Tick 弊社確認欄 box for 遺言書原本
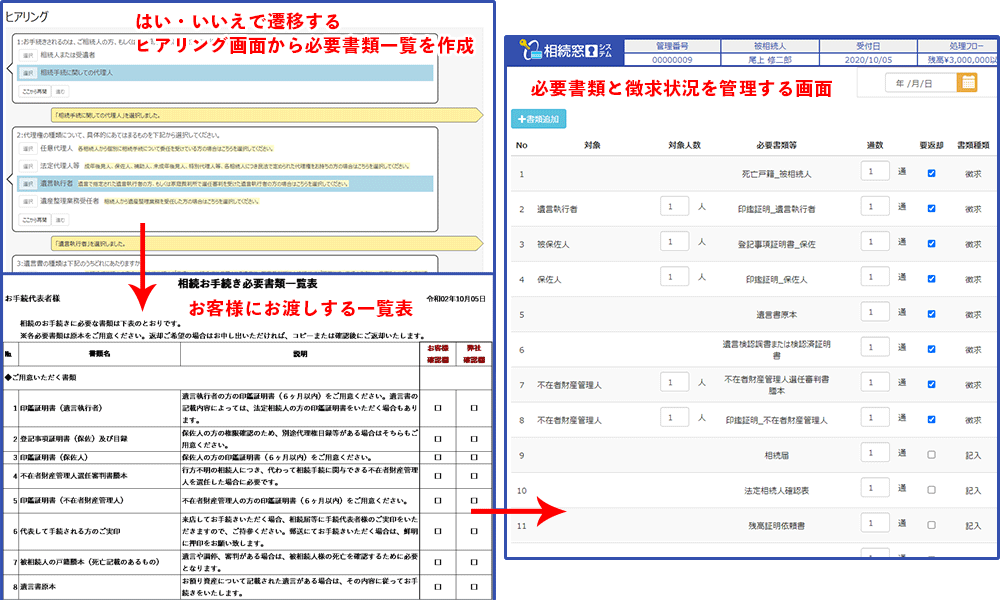Viewport: 1000px width, 600px height. [474, 586]
